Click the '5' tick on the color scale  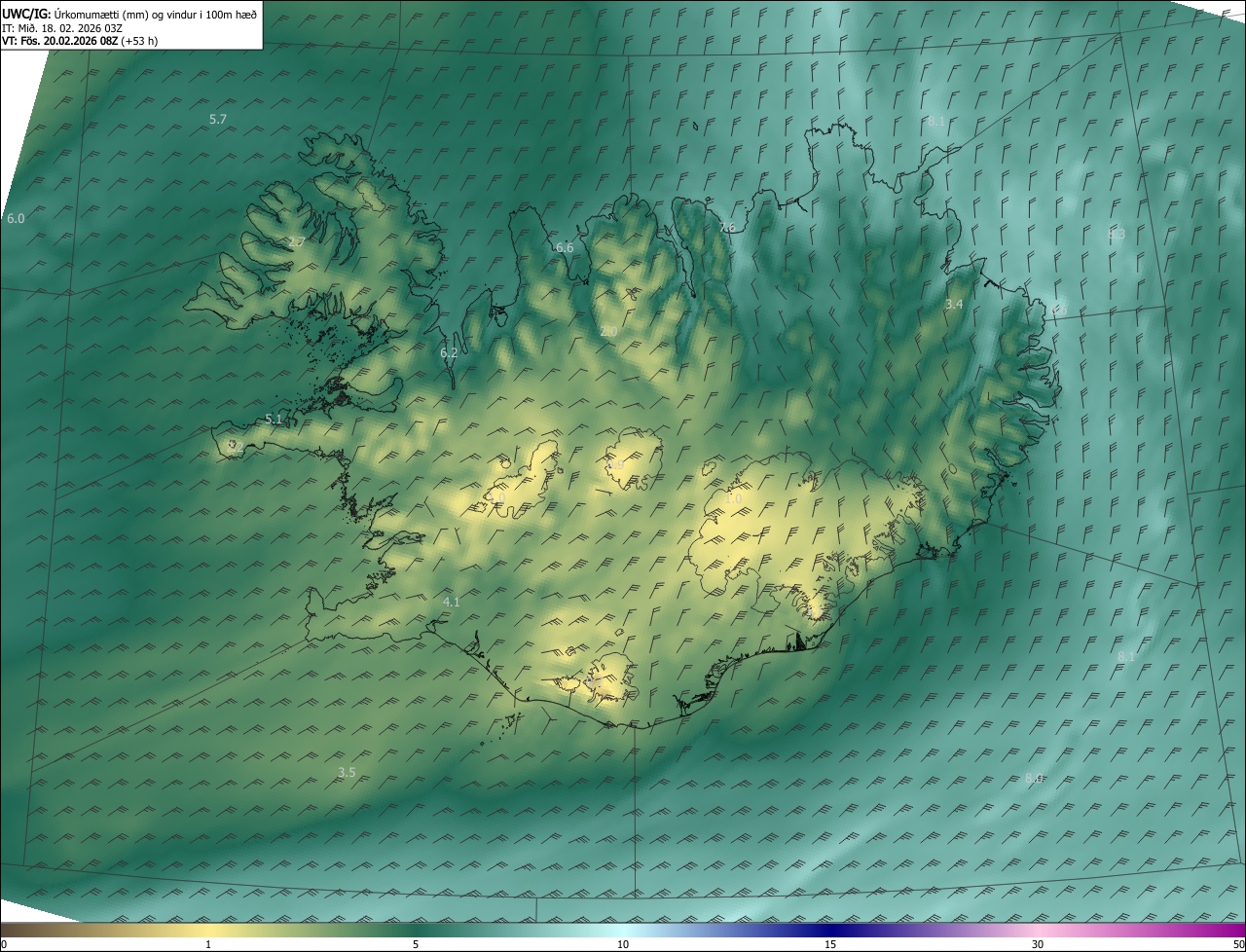[x=416, y=945]
